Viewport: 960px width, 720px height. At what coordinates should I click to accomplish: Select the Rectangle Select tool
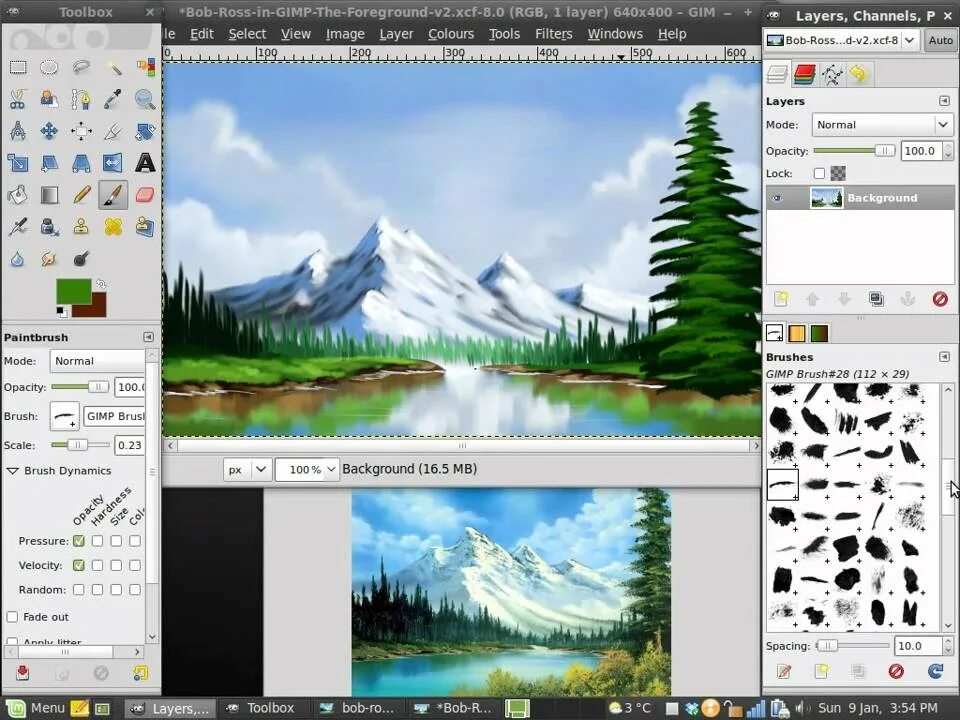click(18, 67)
